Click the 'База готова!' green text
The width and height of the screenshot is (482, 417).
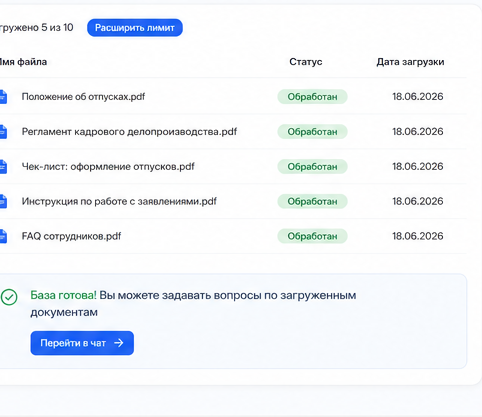tap(63, 295)
